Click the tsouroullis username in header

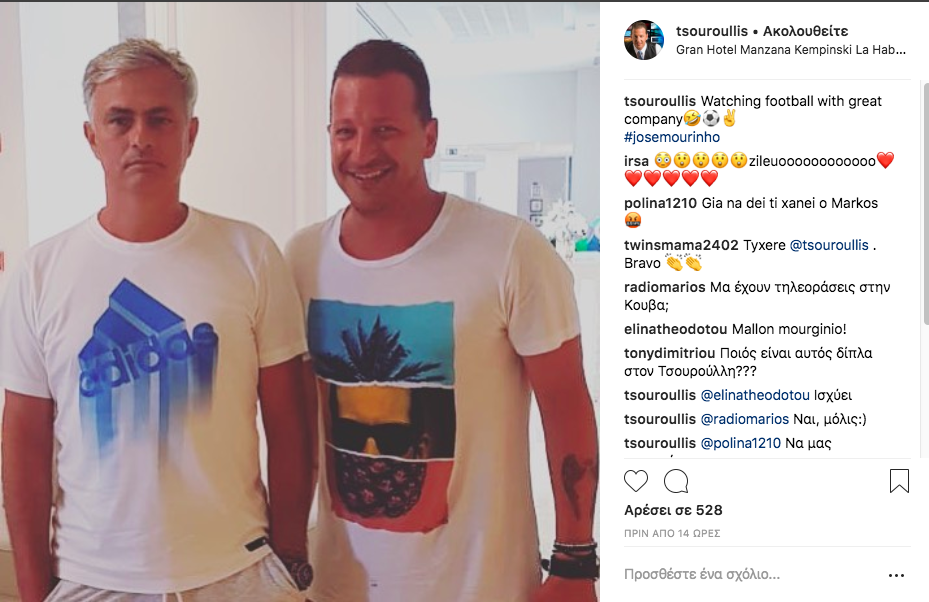(712, 31)
